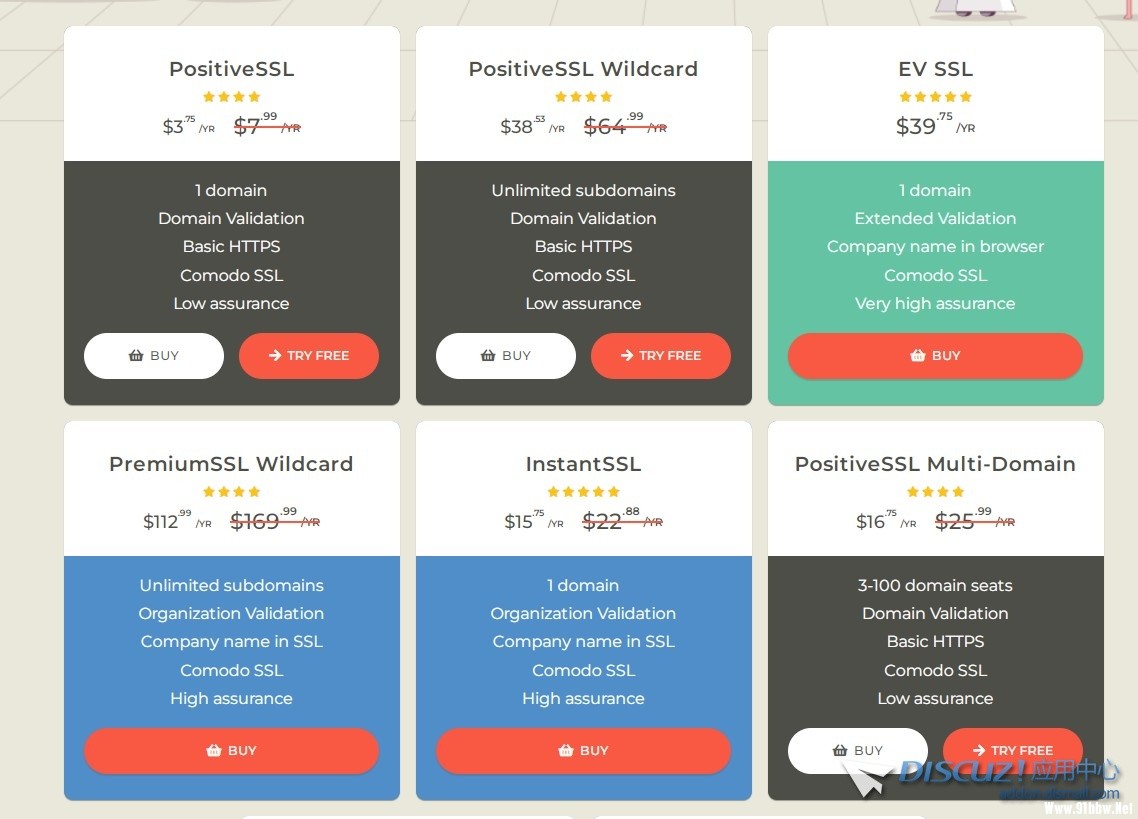Image resolution: width=1138 pixels, height=819 pixels.
Task: Click the PositiveSSL star rating
Action: (232, 97)
